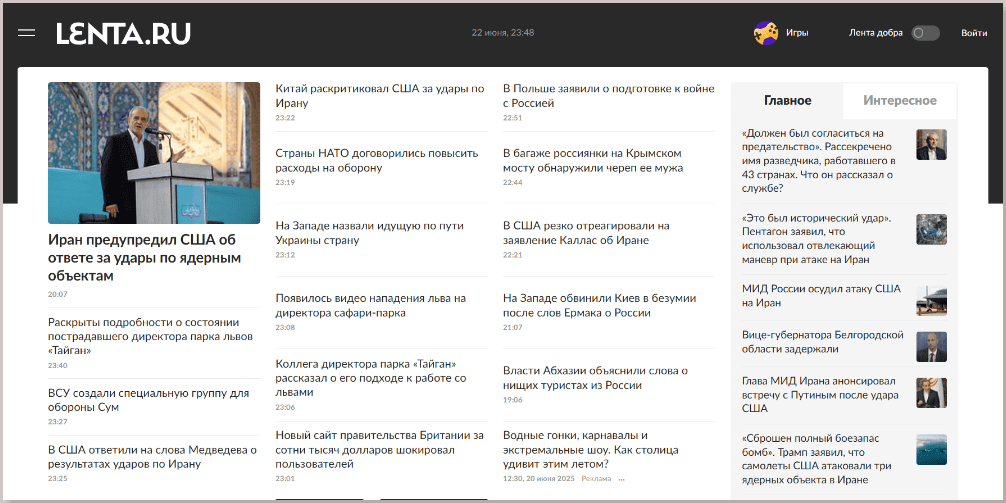Open the Iran speaker main photo
Screen dimensions: 1006x503
[x=154, y=153]
